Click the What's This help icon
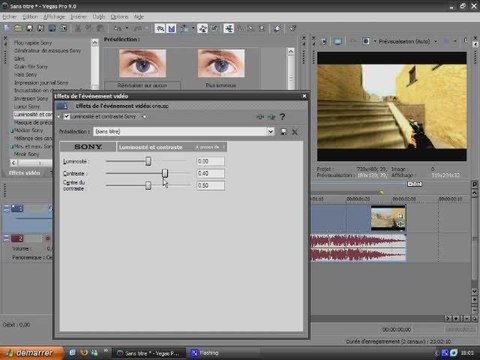The width and height of the screenshot is (480, 360). 292,29
